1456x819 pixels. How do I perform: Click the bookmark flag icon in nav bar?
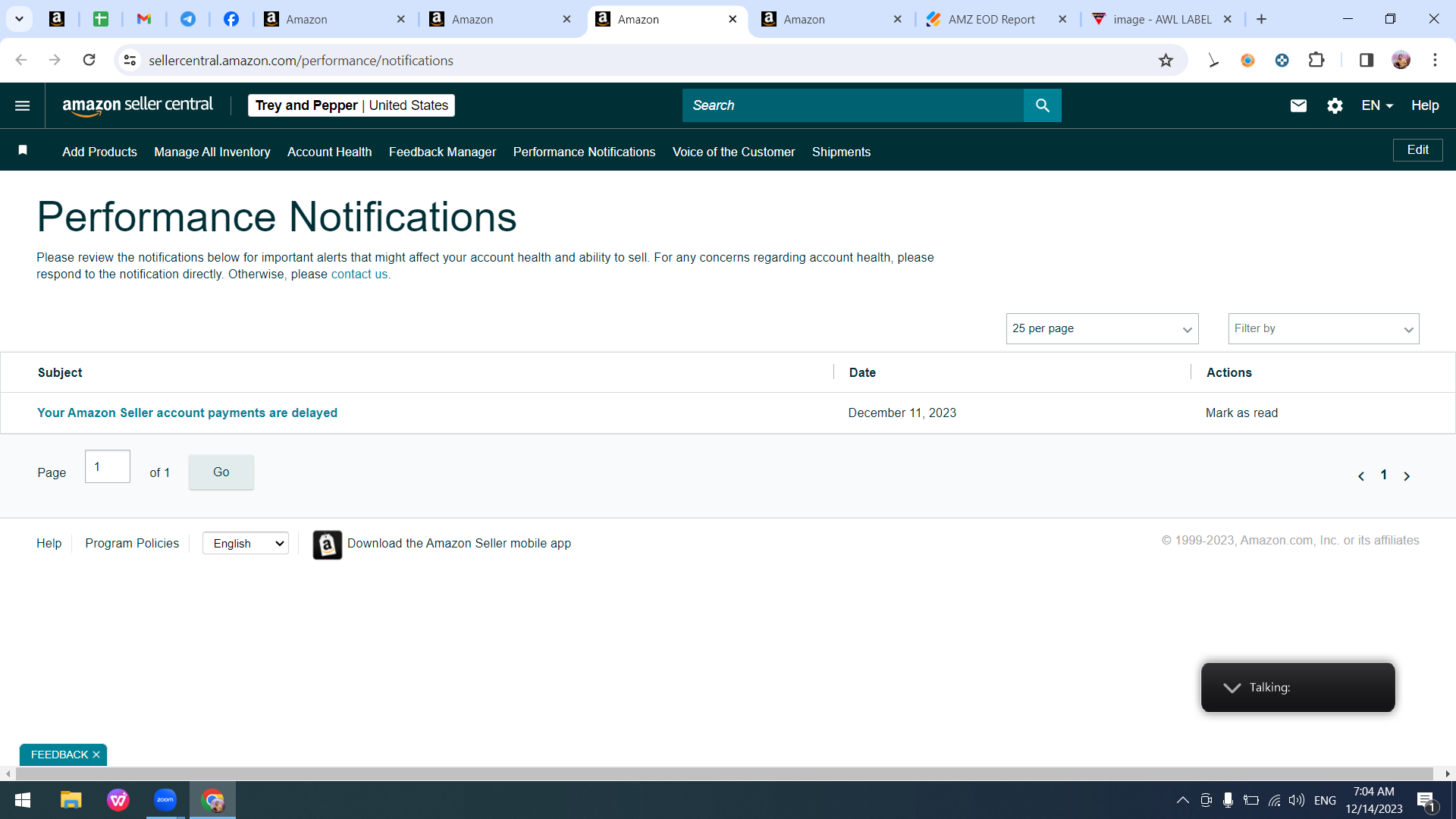click(x=23, y=150)
